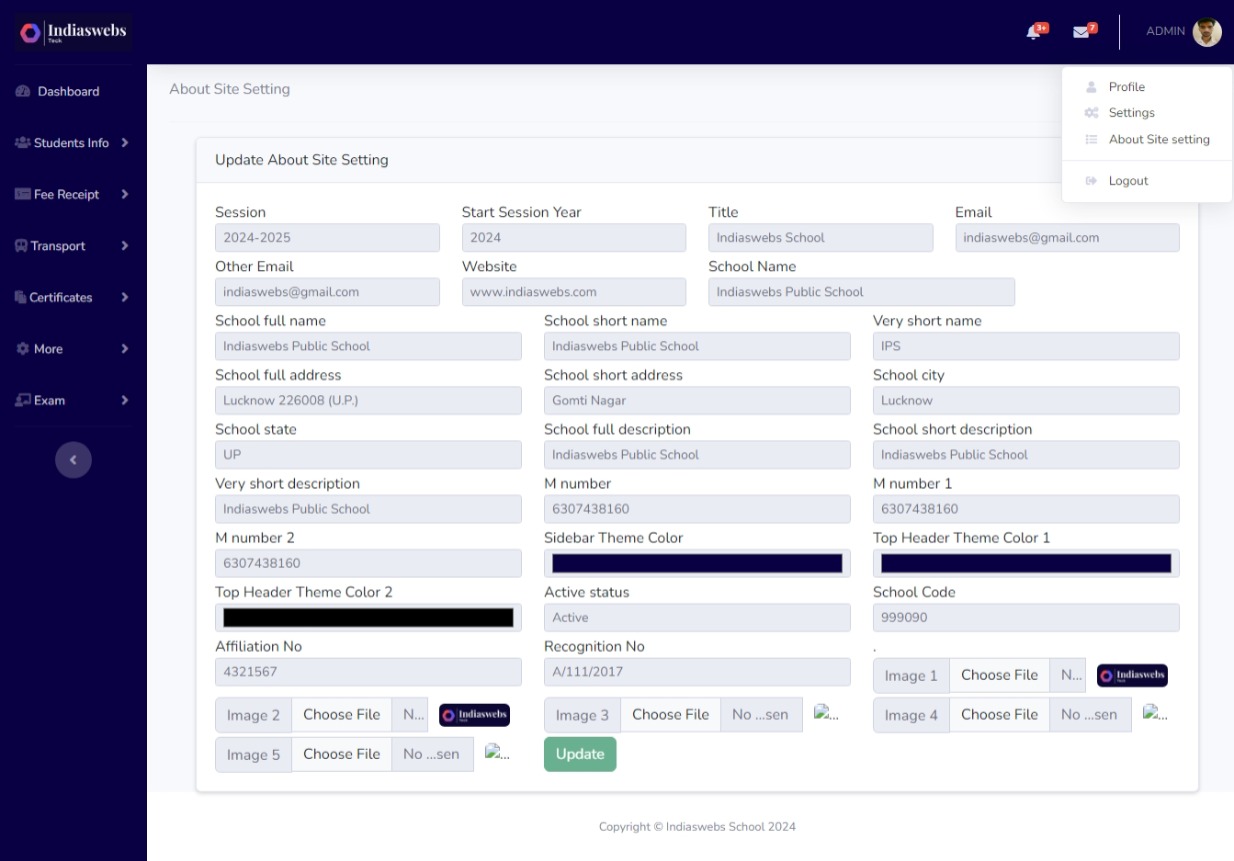This screenshot has height=861, width=1234.
Task: Open About Site setting menu entry
Action: 1147,140
